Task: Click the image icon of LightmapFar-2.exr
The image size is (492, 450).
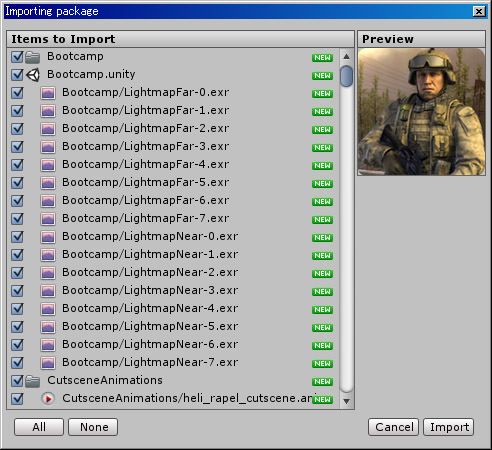Action: (48, 129)
